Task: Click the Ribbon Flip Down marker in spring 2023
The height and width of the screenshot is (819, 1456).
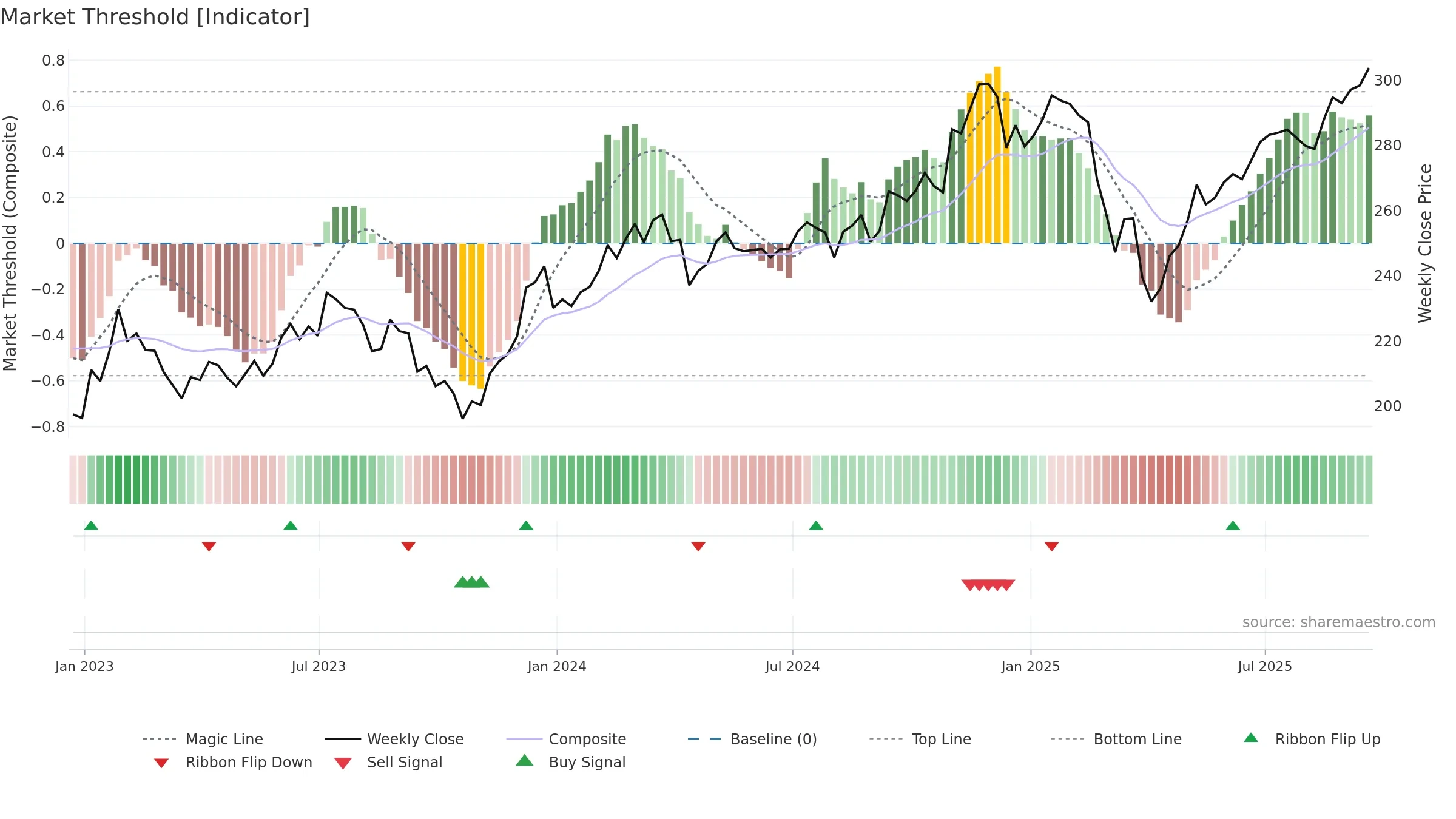Action: pyautogui.click(x=209, y=547)
